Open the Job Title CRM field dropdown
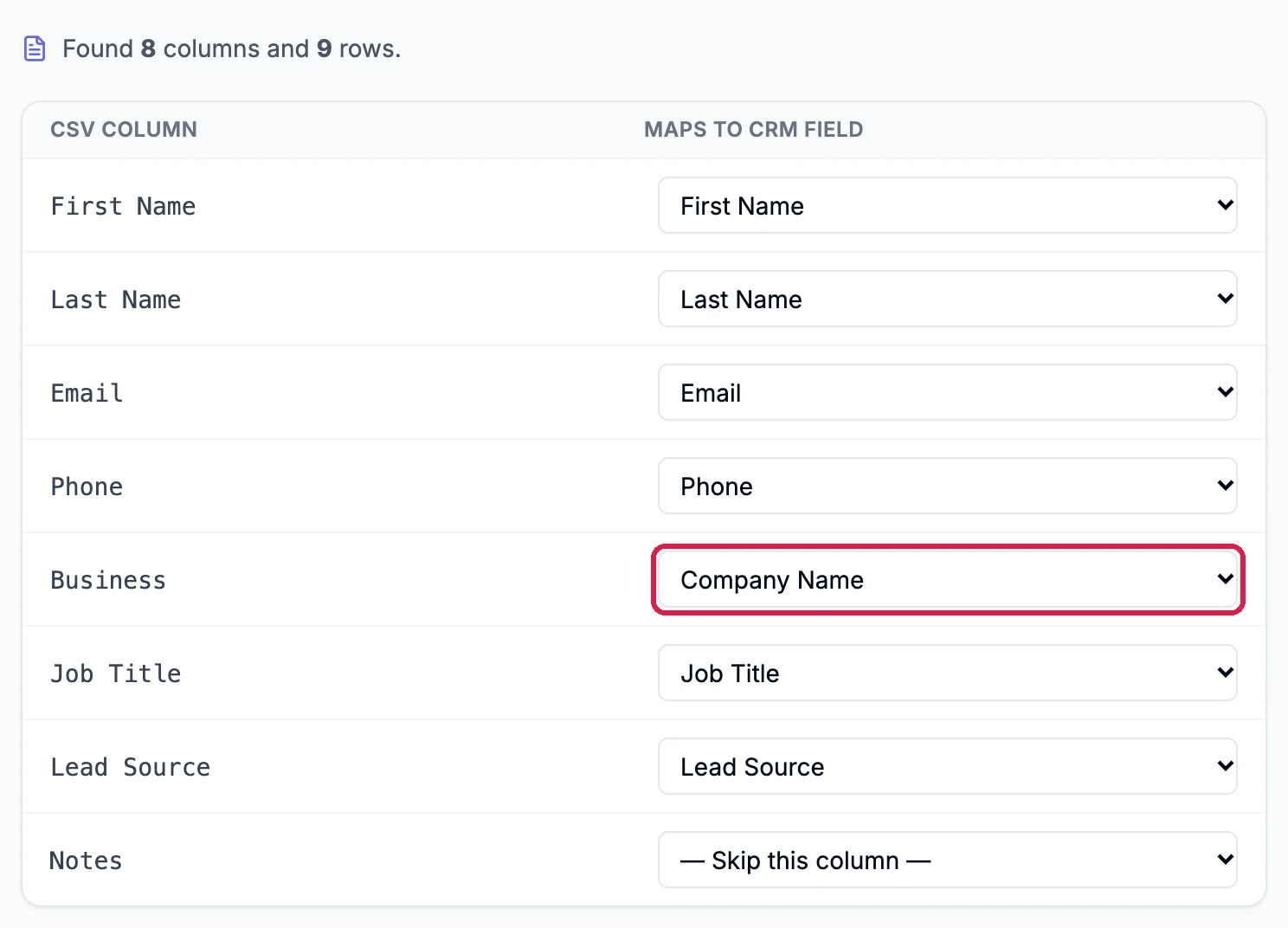The width and height of the screenshot is (1288, 928). point(948,673)
